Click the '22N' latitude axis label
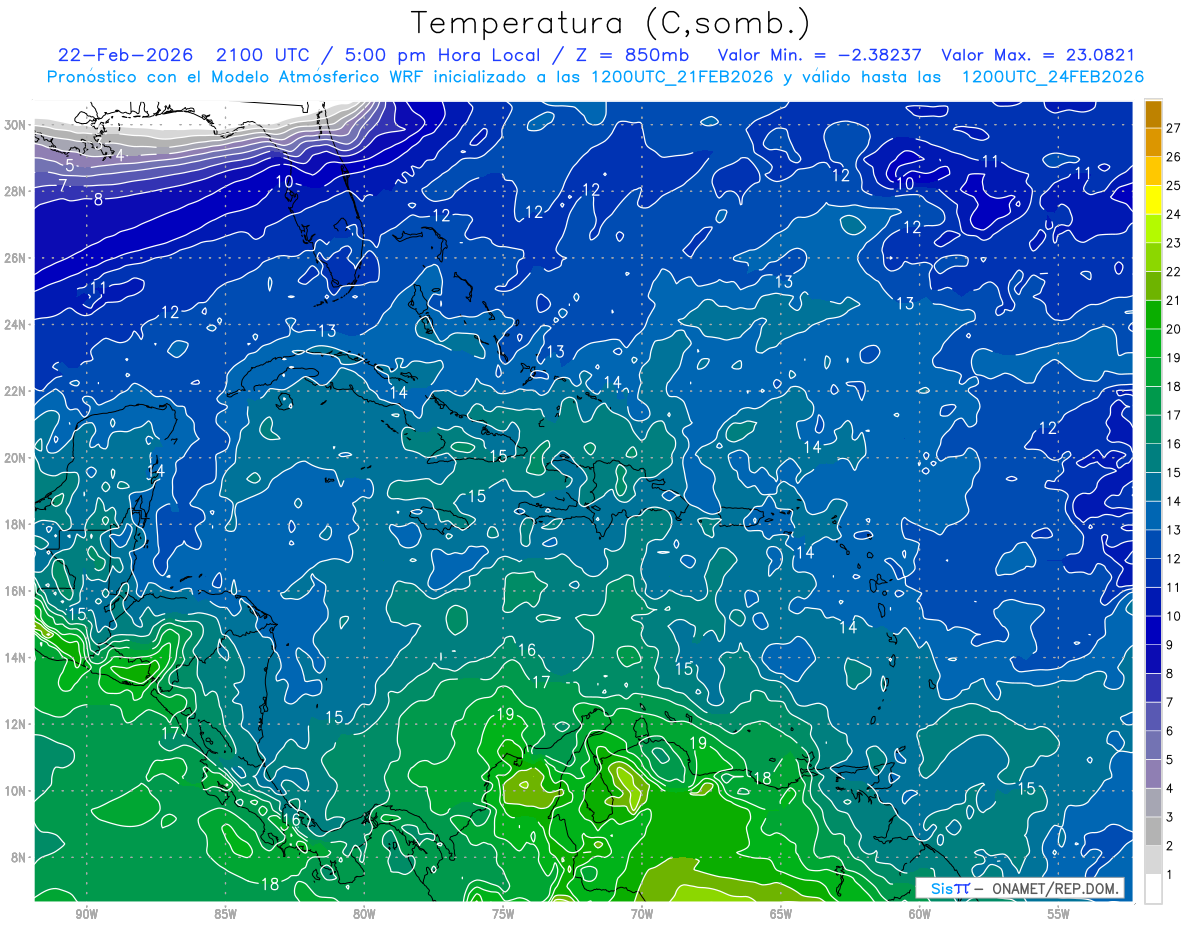This screenshot has height=927, width=1200. [x=16, y=391]
